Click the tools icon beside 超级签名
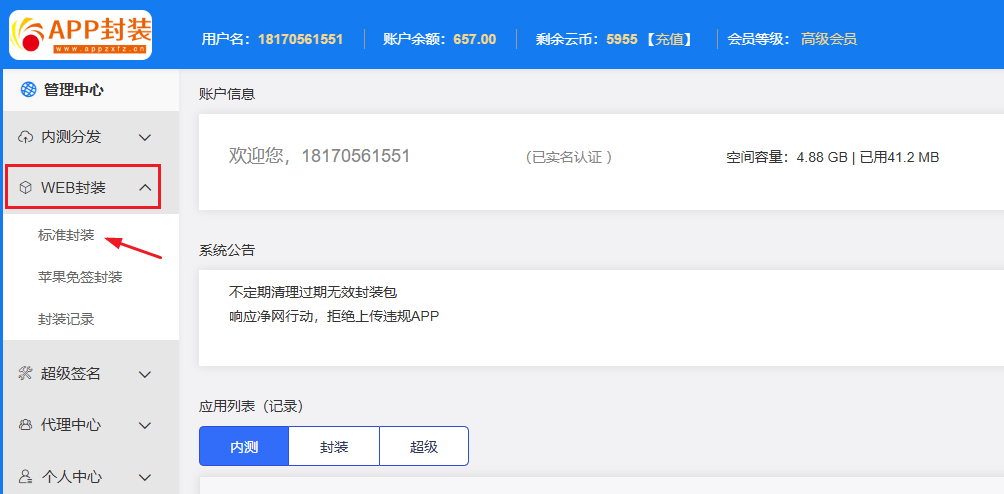 pos(26,374)
